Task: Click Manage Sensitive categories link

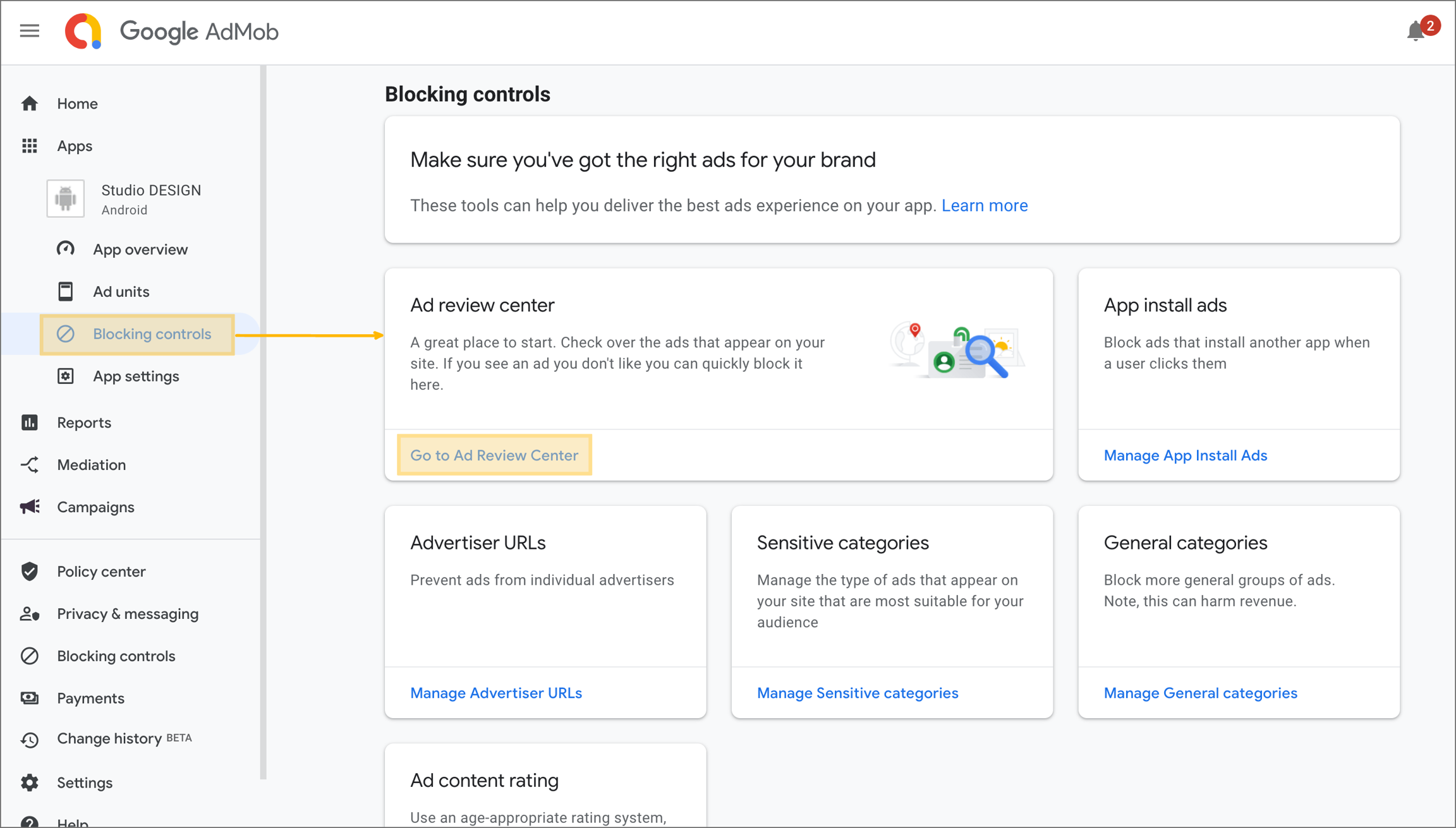Action: click(857, 693)
